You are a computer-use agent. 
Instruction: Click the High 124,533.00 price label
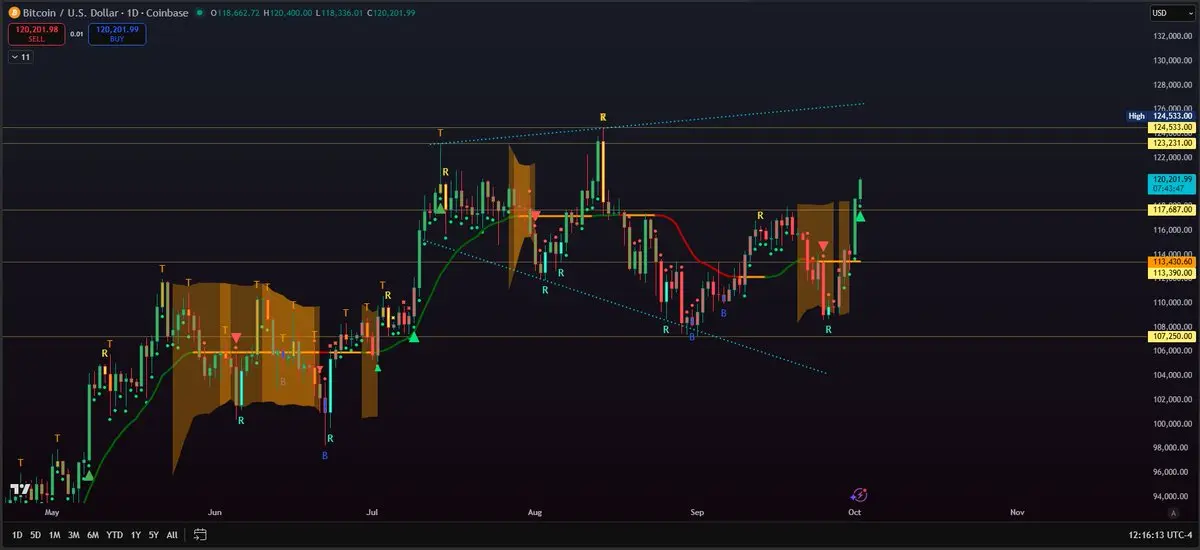click(x=1163, y=116)
